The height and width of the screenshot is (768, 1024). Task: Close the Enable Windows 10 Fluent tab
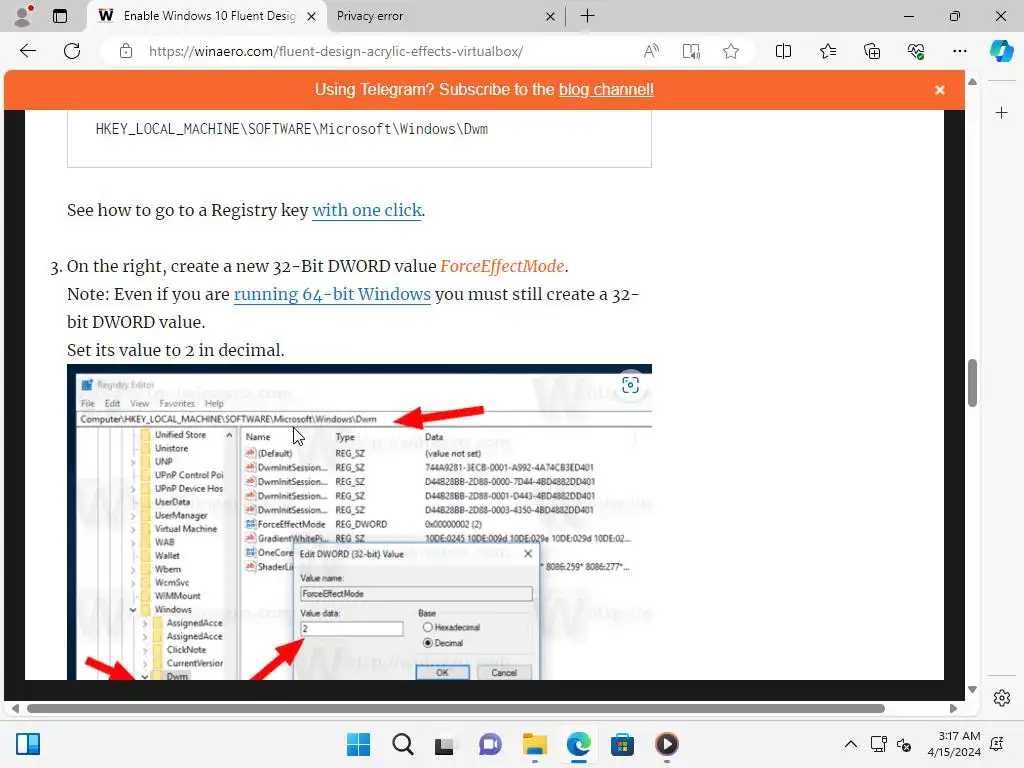(x=312, y=16)
